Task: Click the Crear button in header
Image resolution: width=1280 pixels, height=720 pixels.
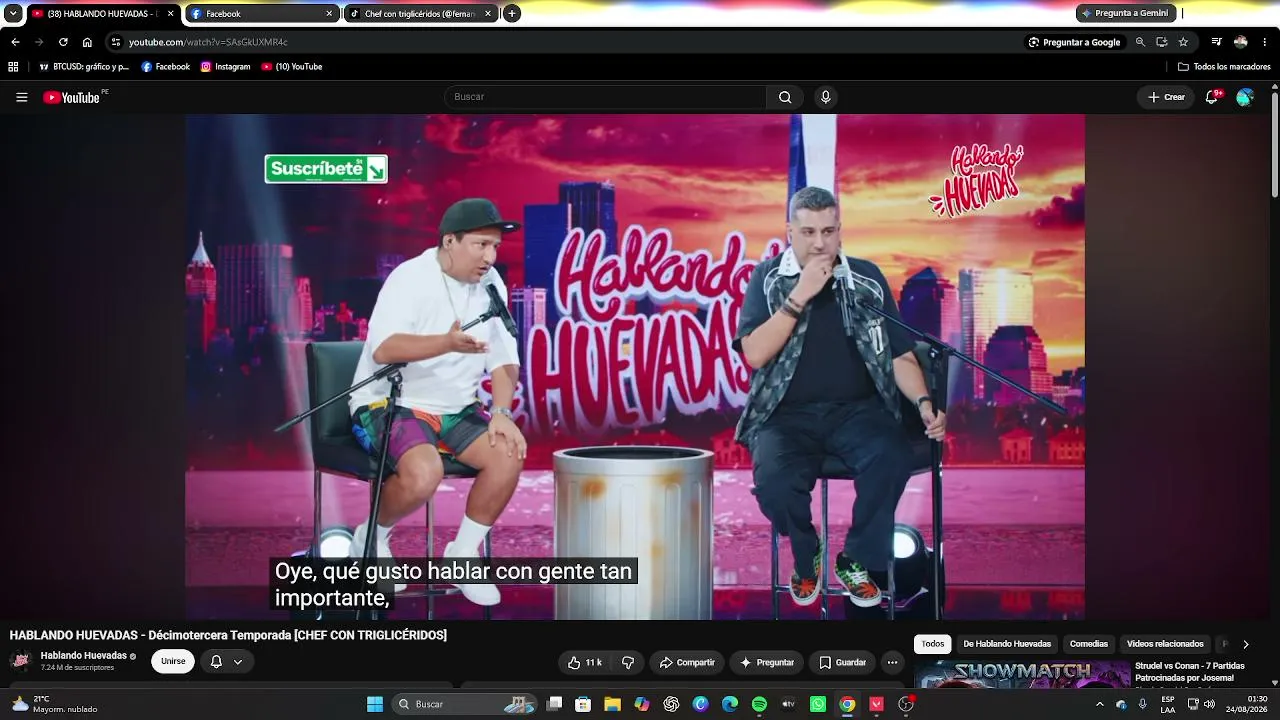Action: tap(1166, 97)
